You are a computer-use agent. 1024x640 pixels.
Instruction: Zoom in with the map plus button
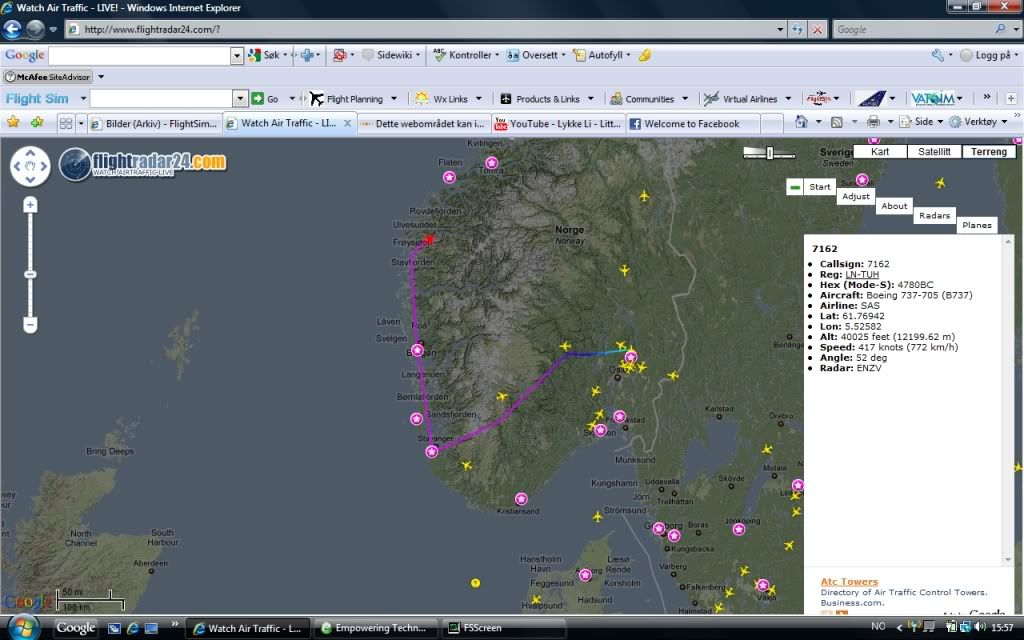coord(30,206)
